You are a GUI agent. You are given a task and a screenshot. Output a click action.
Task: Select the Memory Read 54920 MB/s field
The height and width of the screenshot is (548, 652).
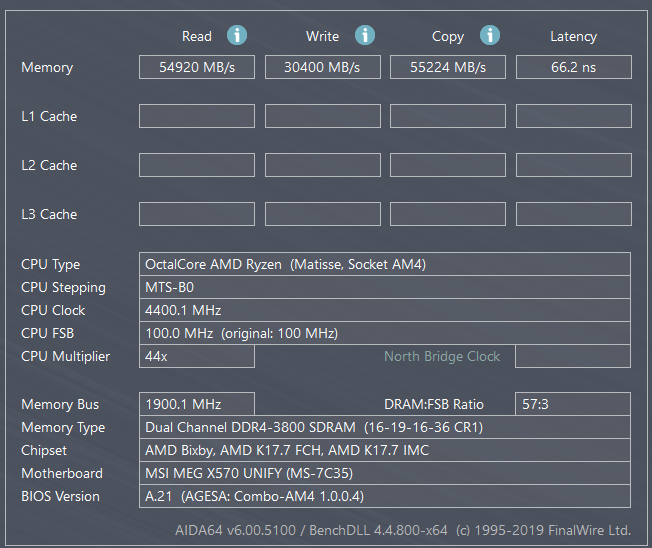pos(197,67)
